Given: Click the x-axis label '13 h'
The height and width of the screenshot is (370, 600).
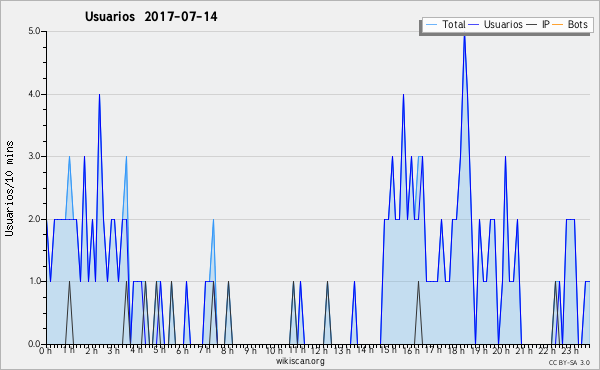Looking at the screenshot, I should click(342, 351).
